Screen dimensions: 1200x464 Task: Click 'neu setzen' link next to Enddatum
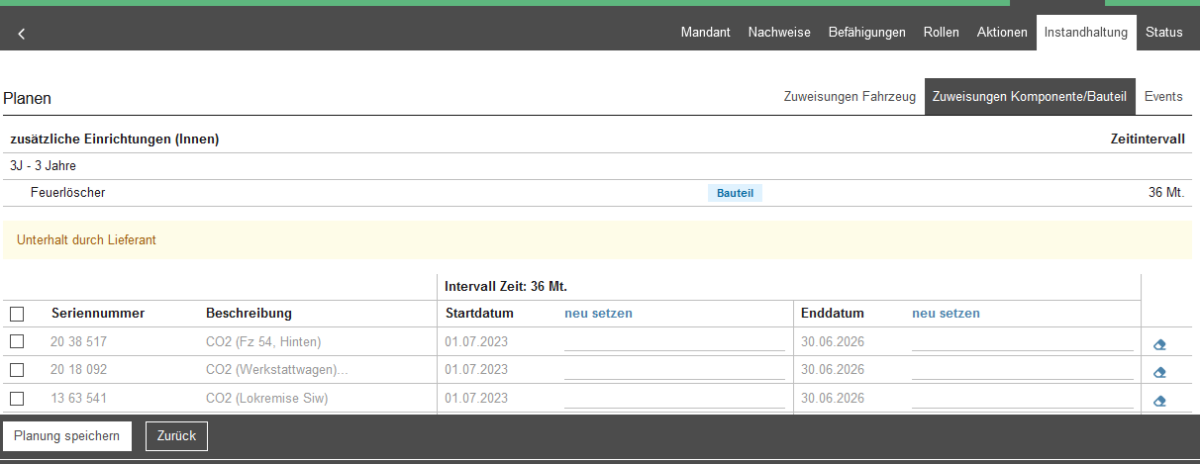(x=945, y=313)
